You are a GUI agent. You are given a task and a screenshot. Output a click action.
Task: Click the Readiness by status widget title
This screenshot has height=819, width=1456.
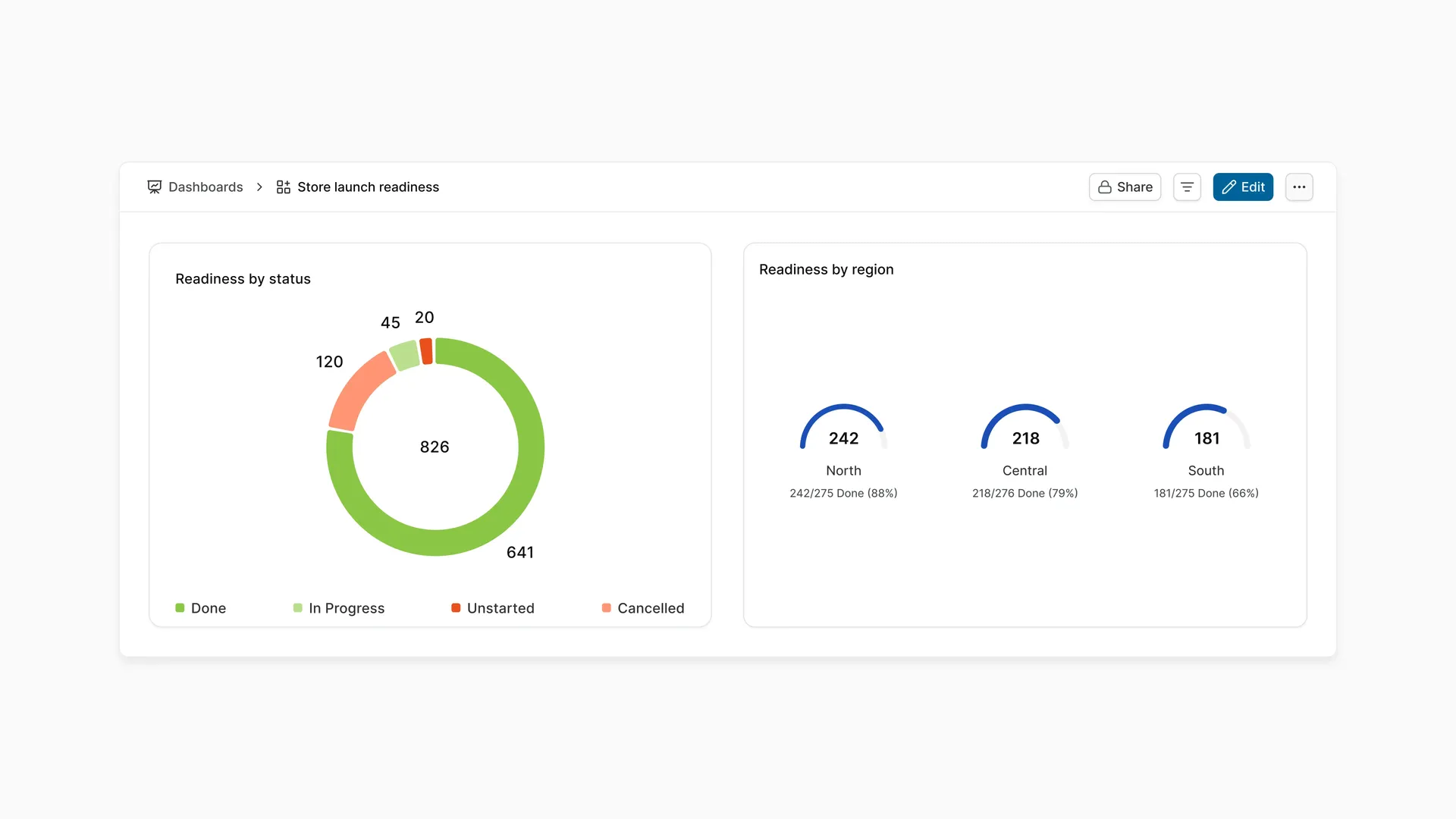coord(243,279)
